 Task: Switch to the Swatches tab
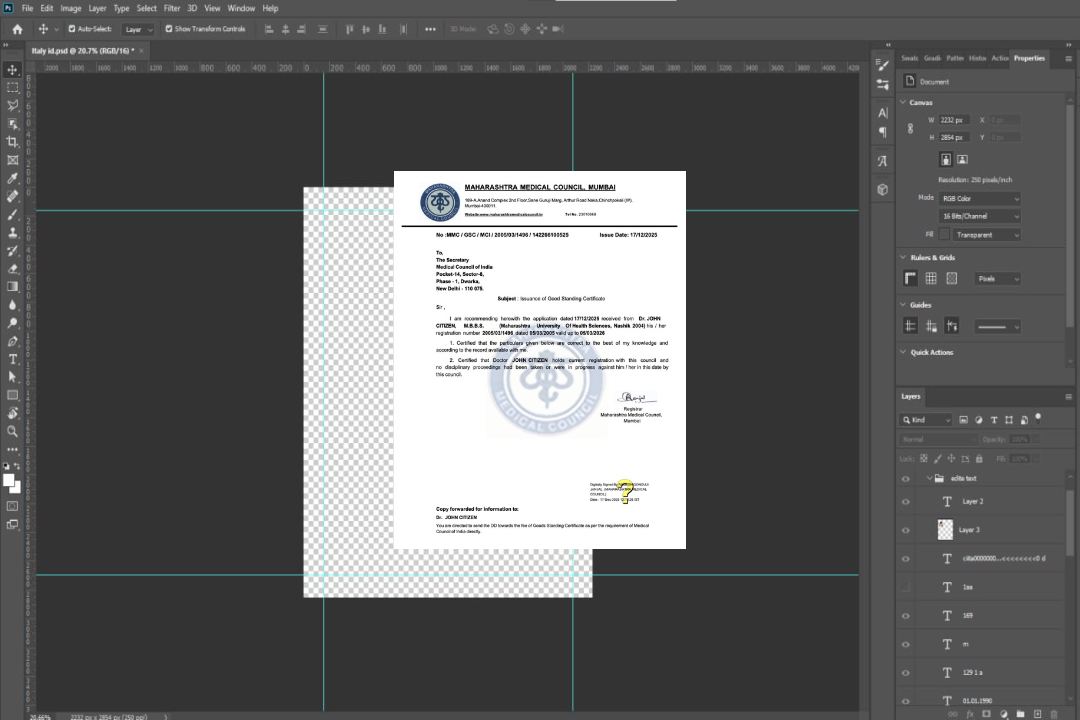click(910, 59)
